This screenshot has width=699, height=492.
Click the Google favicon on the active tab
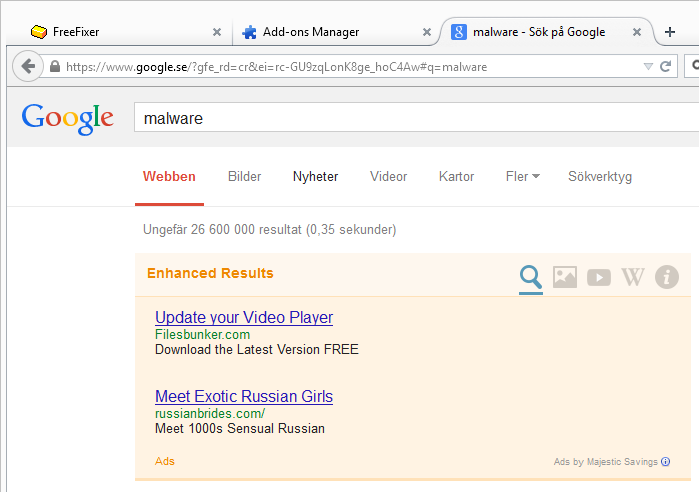click(459, 32)
